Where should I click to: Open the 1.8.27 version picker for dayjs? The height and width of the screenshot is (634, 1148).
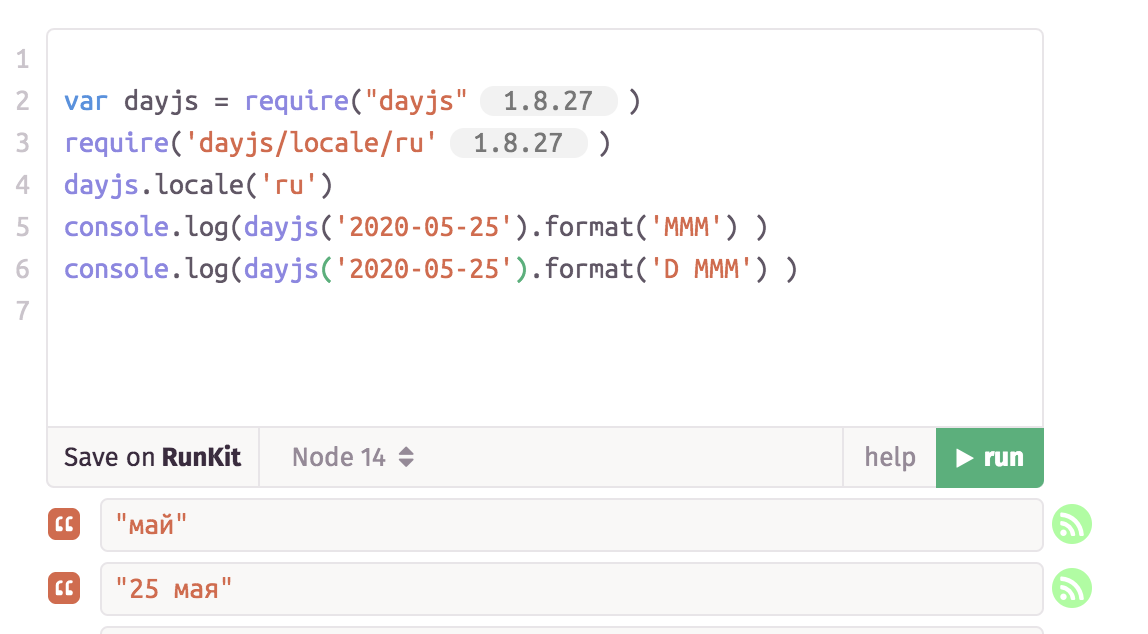click(548, 101)
